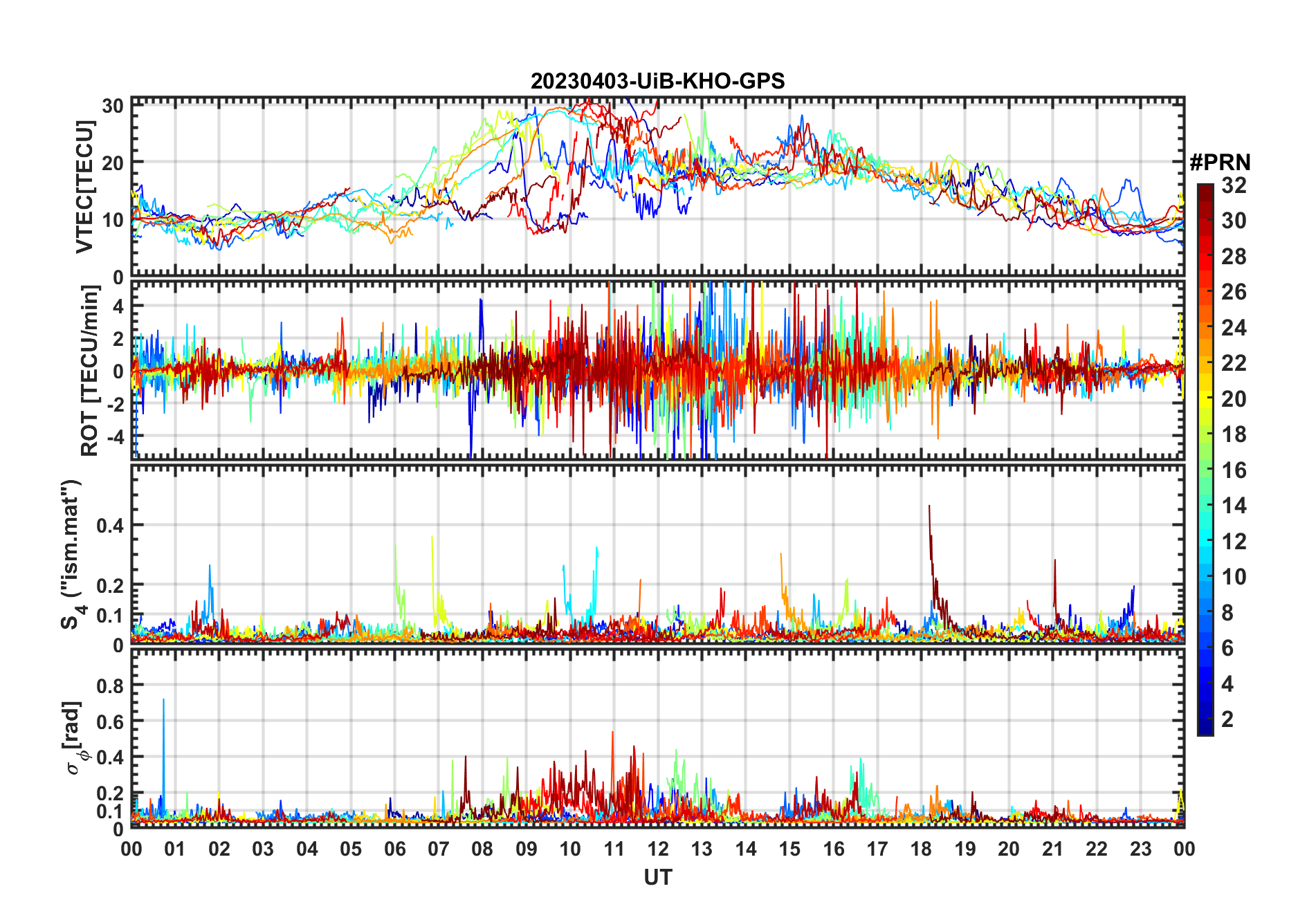Click the VTEC[TECU] y-axis label
The height and width of the screenshot is (920, 1316).
point(84,187)
